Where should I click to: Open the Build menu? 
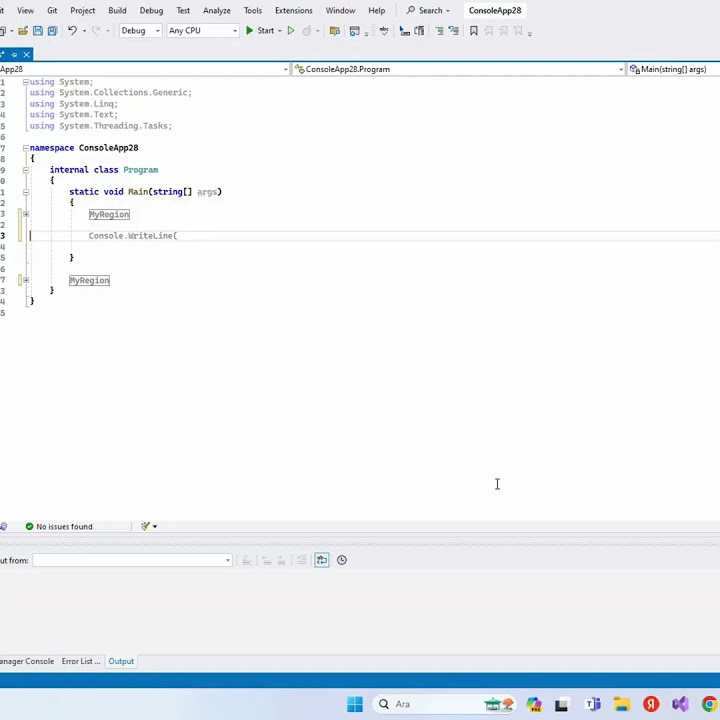coord(117,10)
